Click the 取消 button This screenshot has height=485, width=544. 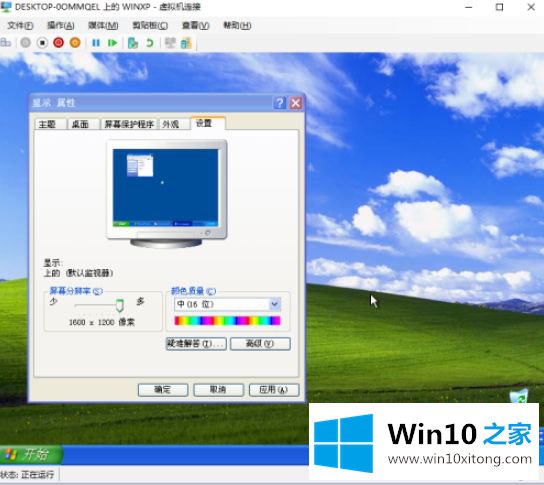tap(219, 390)
